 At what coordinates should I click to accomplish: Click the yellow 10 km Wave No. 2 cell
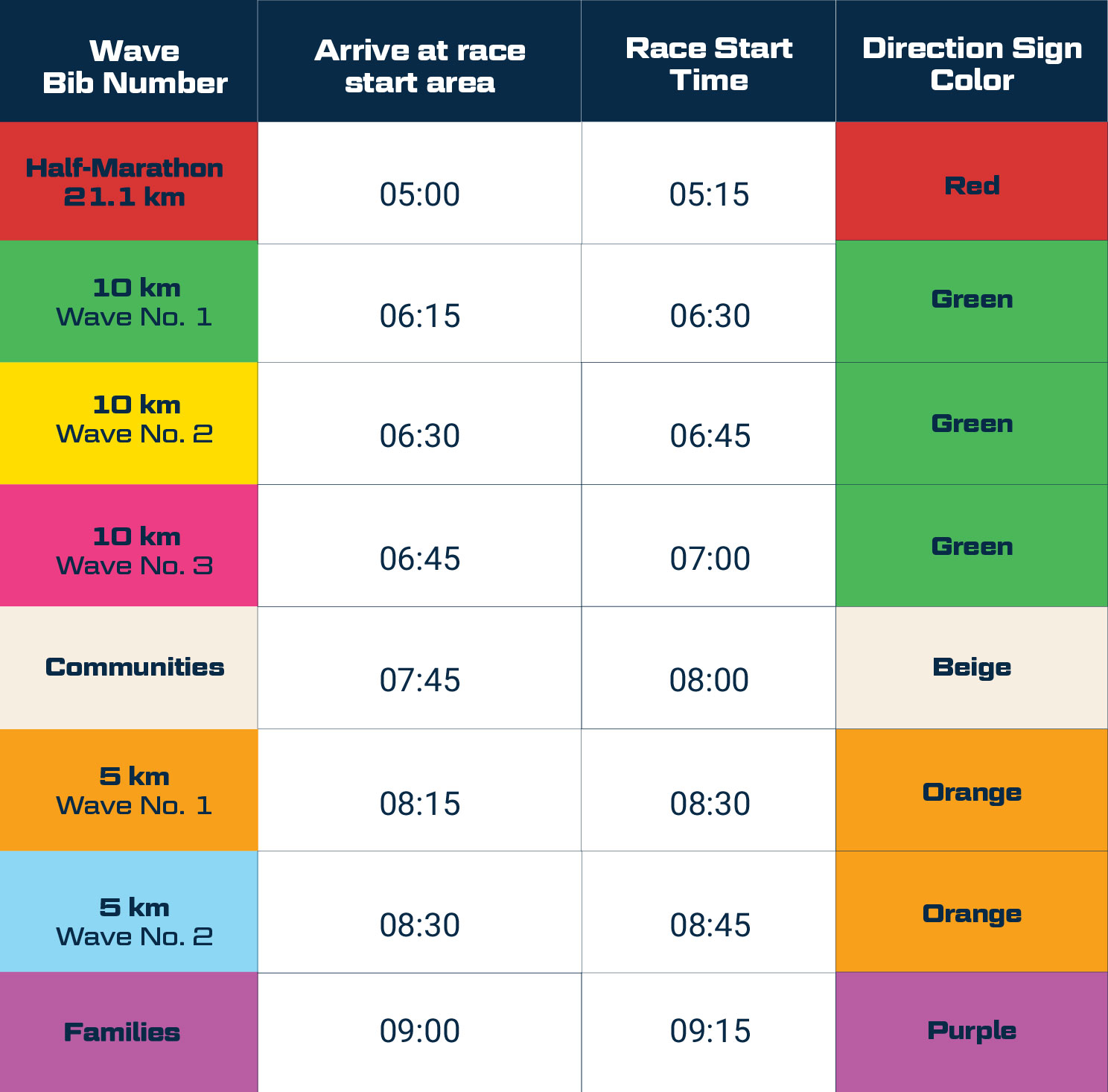pyautogui.click(x=128, y=422)
